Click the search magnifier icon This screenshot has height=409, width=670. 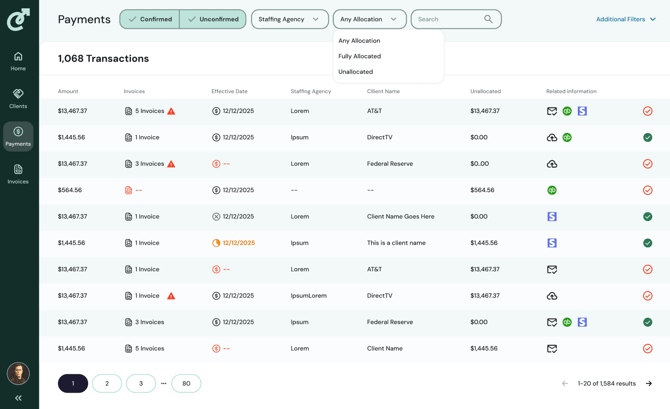(x=488, y=19)
